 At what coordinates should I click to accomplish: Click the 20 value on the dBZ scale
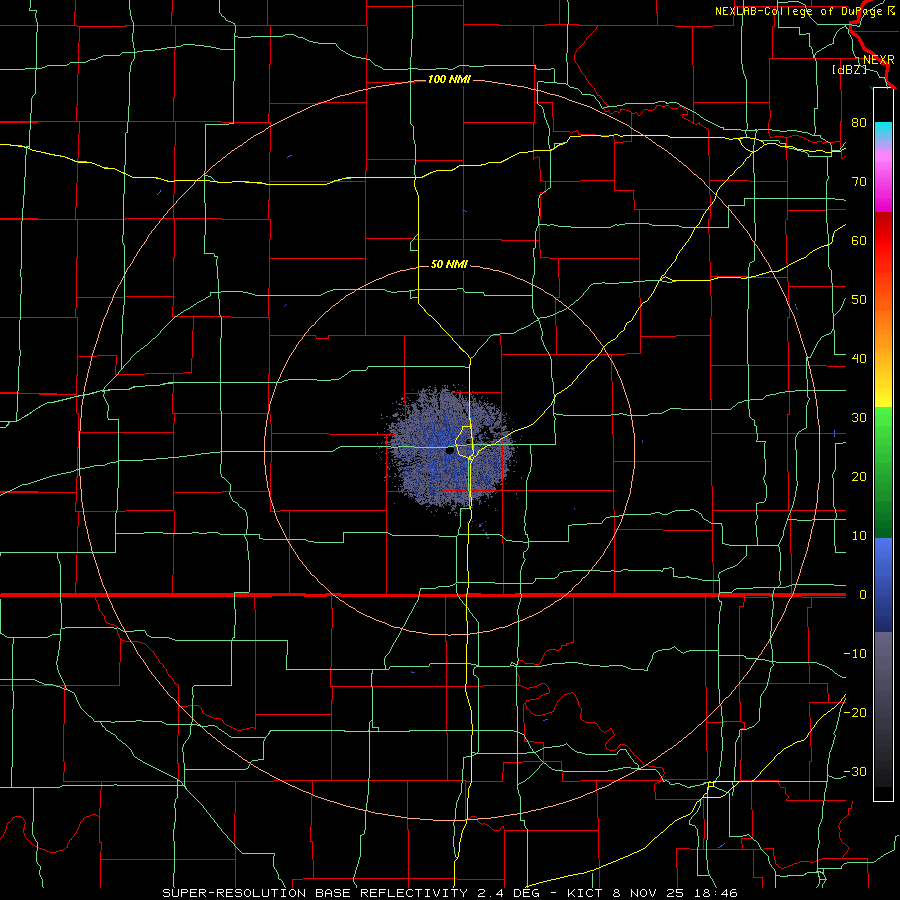tap(859, 477)
